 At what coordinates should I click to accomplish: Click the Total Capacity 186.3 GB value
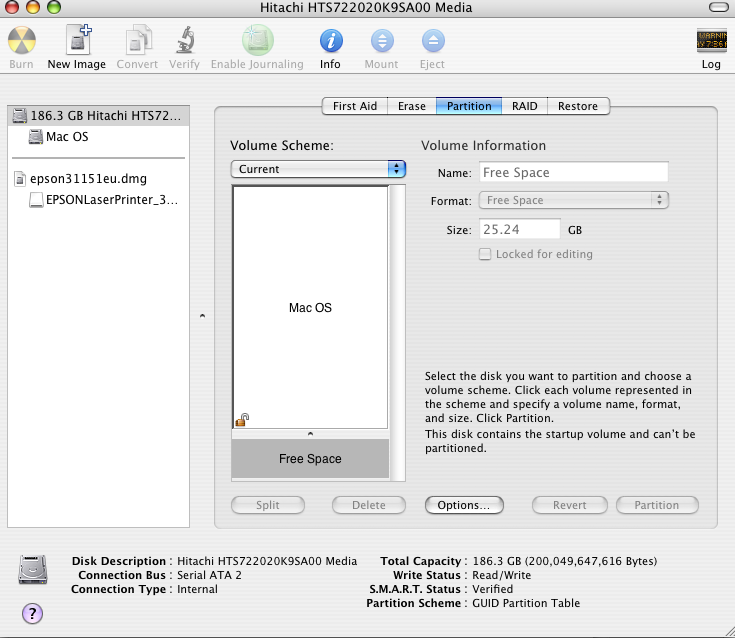coord(564,561)
